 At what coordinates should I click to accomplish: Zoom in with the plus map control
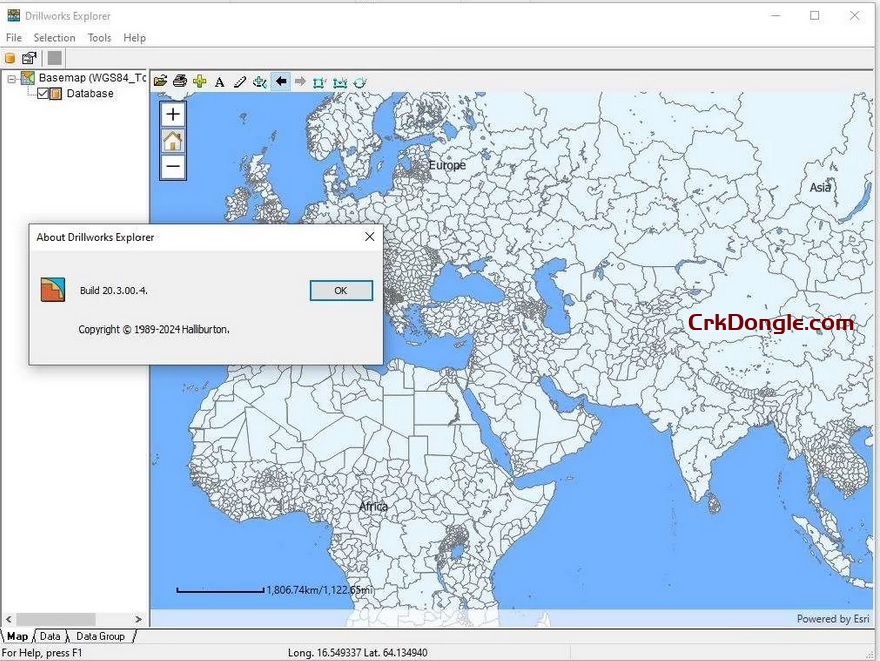point(171,114)
